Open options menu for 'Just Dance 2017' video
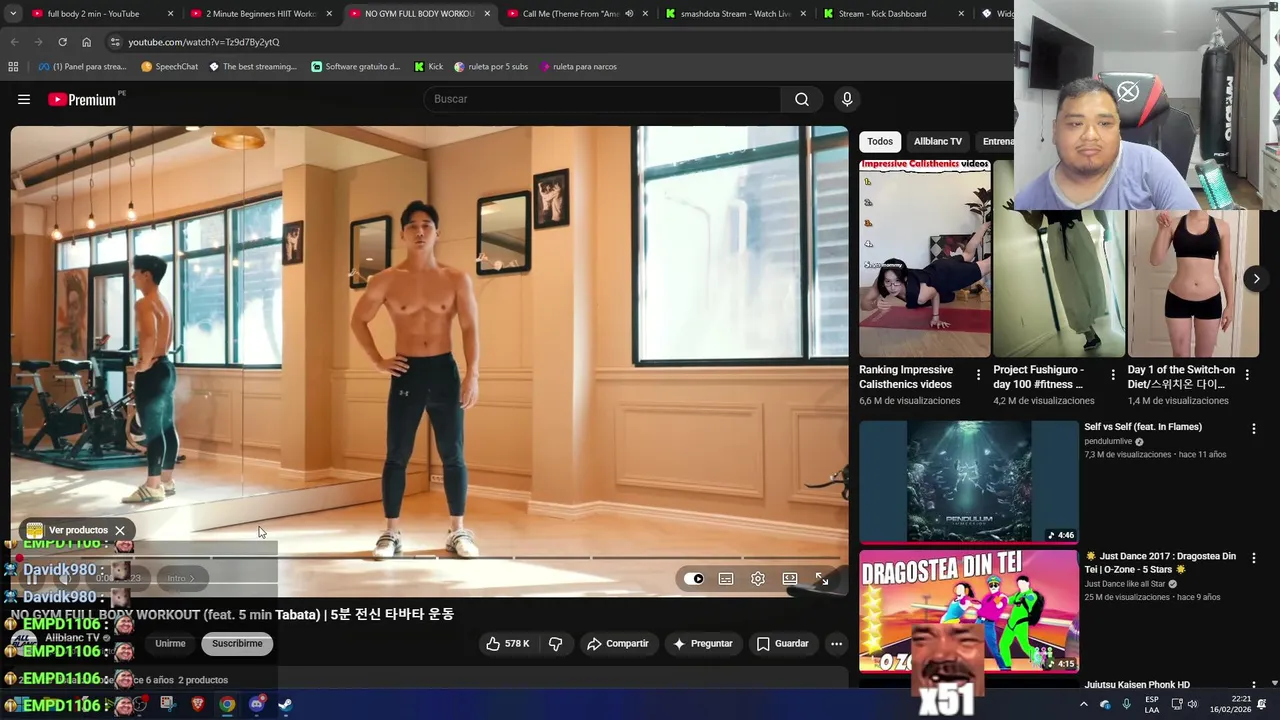This screenshot has height=720, width=1280. coord(1254,558)
